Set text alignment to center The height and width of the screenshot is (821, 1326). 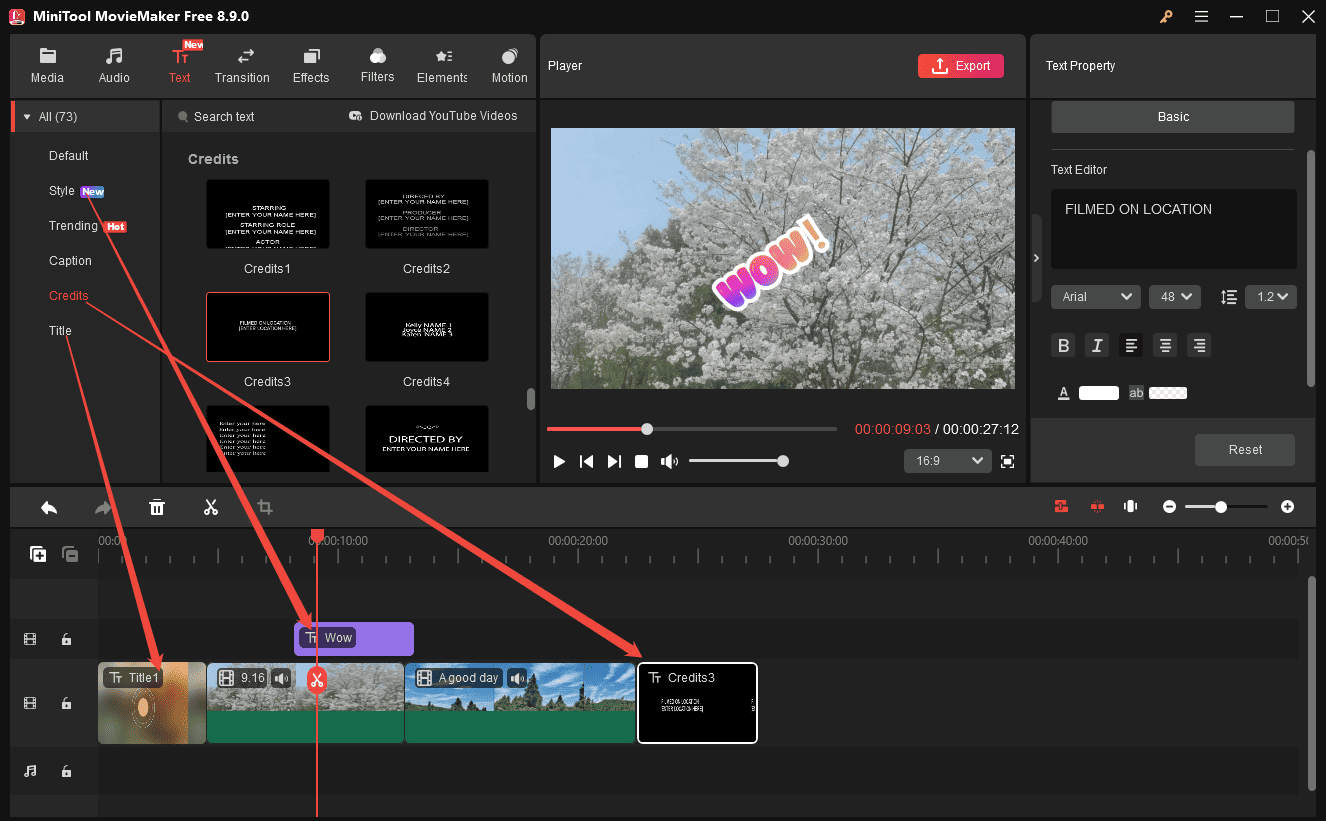[1165, 345]
